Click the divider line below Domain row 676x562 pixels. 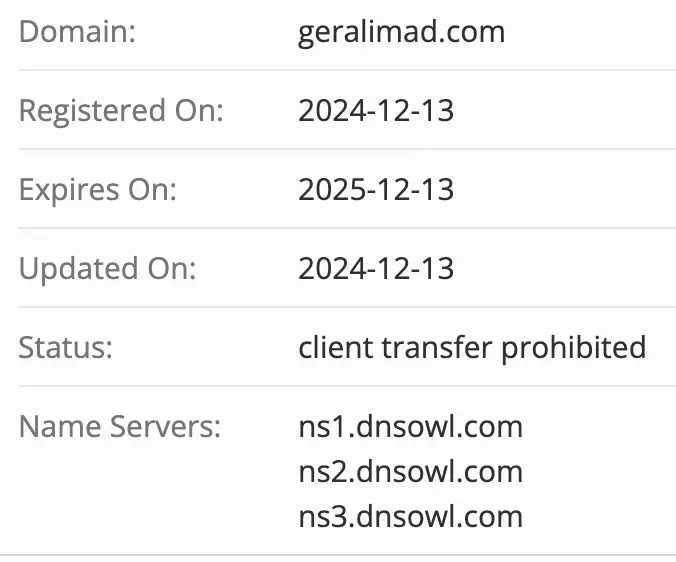coord(338,71)
